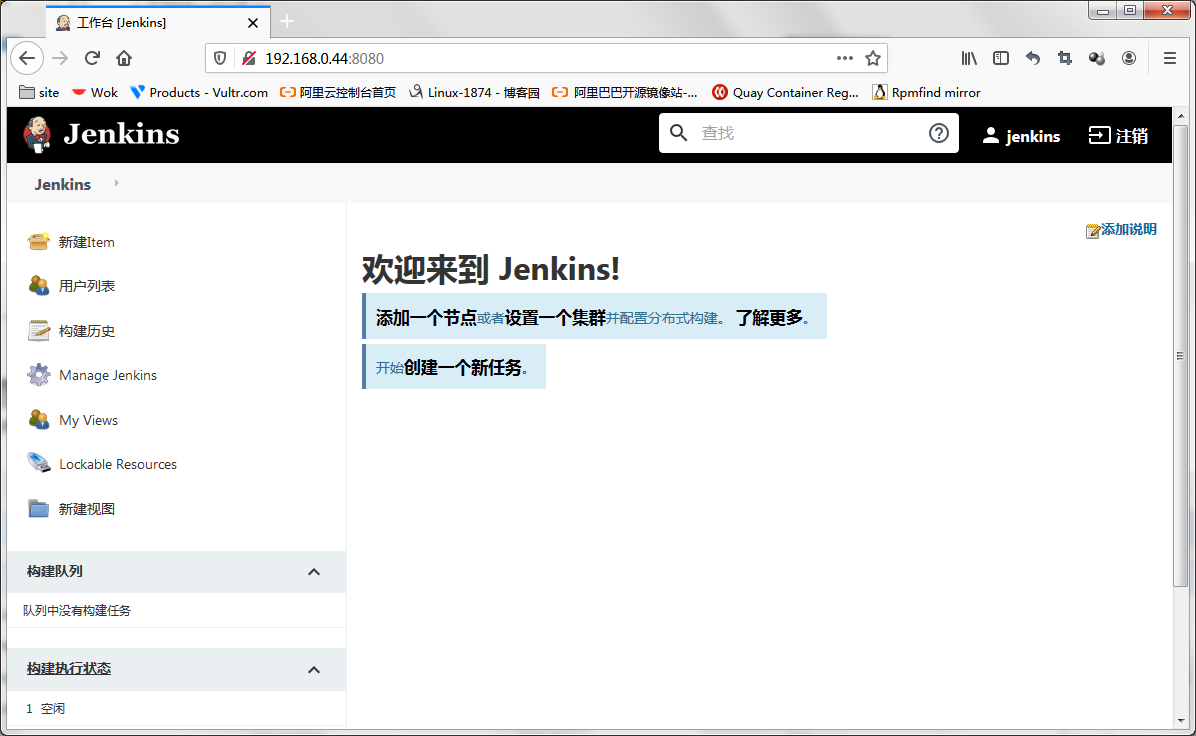Open 用户列表 people icon in sidebar

pos(39,286)
